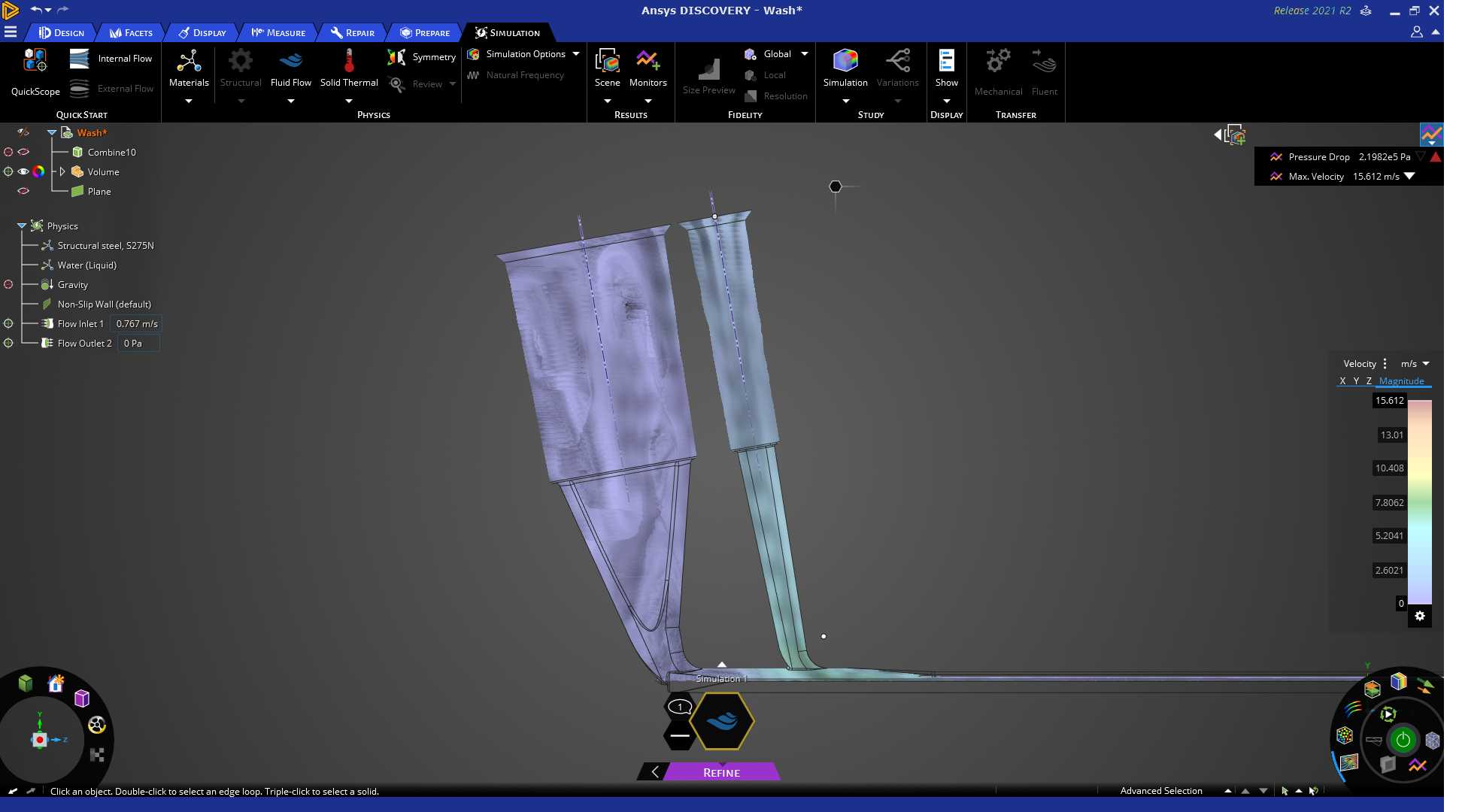This screenshot has width=1459, height=812.
Task: Click the Solid Thermal thermometer icon
Action: (x=349, y=60)
